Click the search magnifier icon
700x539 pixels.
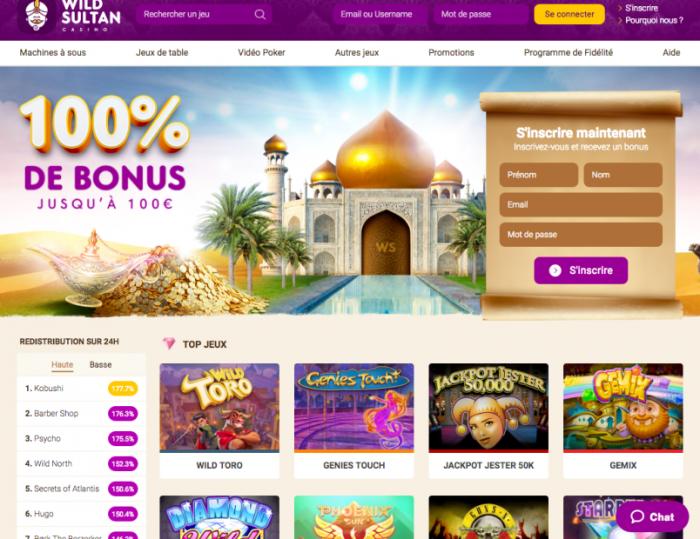point(260,14)
